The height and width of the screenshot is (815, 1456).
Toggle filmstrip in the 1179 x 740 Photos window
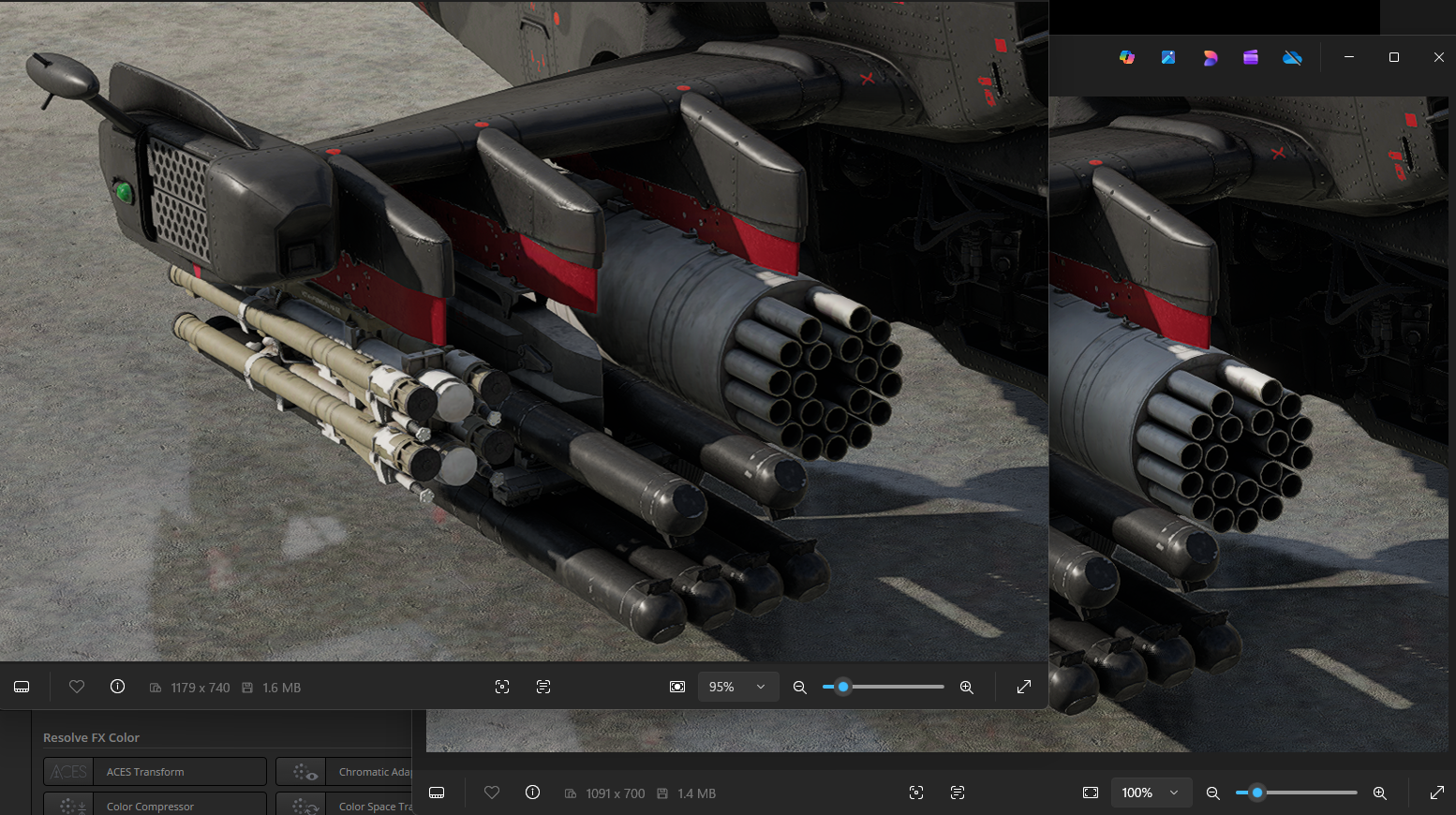[22, 687]
